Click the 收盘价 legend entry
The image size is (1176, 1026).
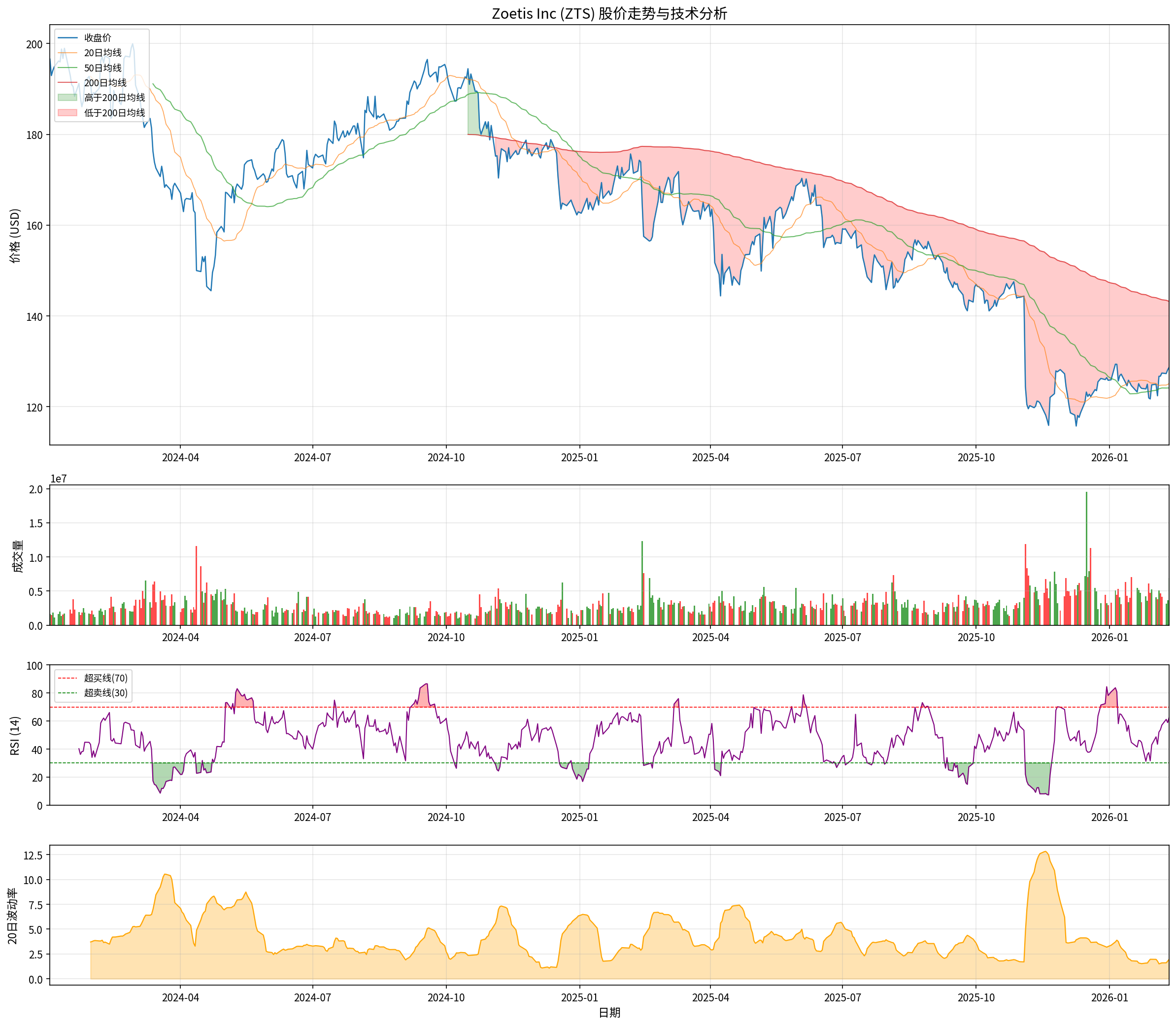click(x=97, y=38)
